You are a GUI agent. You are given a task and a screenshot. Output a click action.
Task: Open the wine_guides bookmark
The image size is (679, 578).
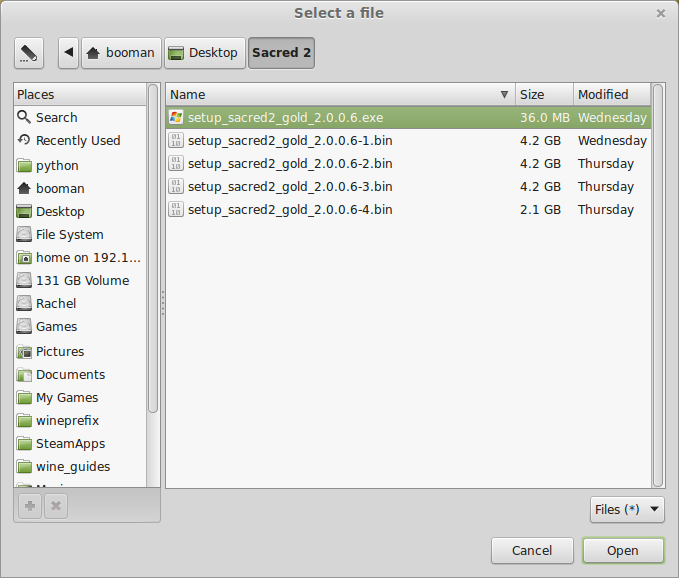[x=80, y=466]
